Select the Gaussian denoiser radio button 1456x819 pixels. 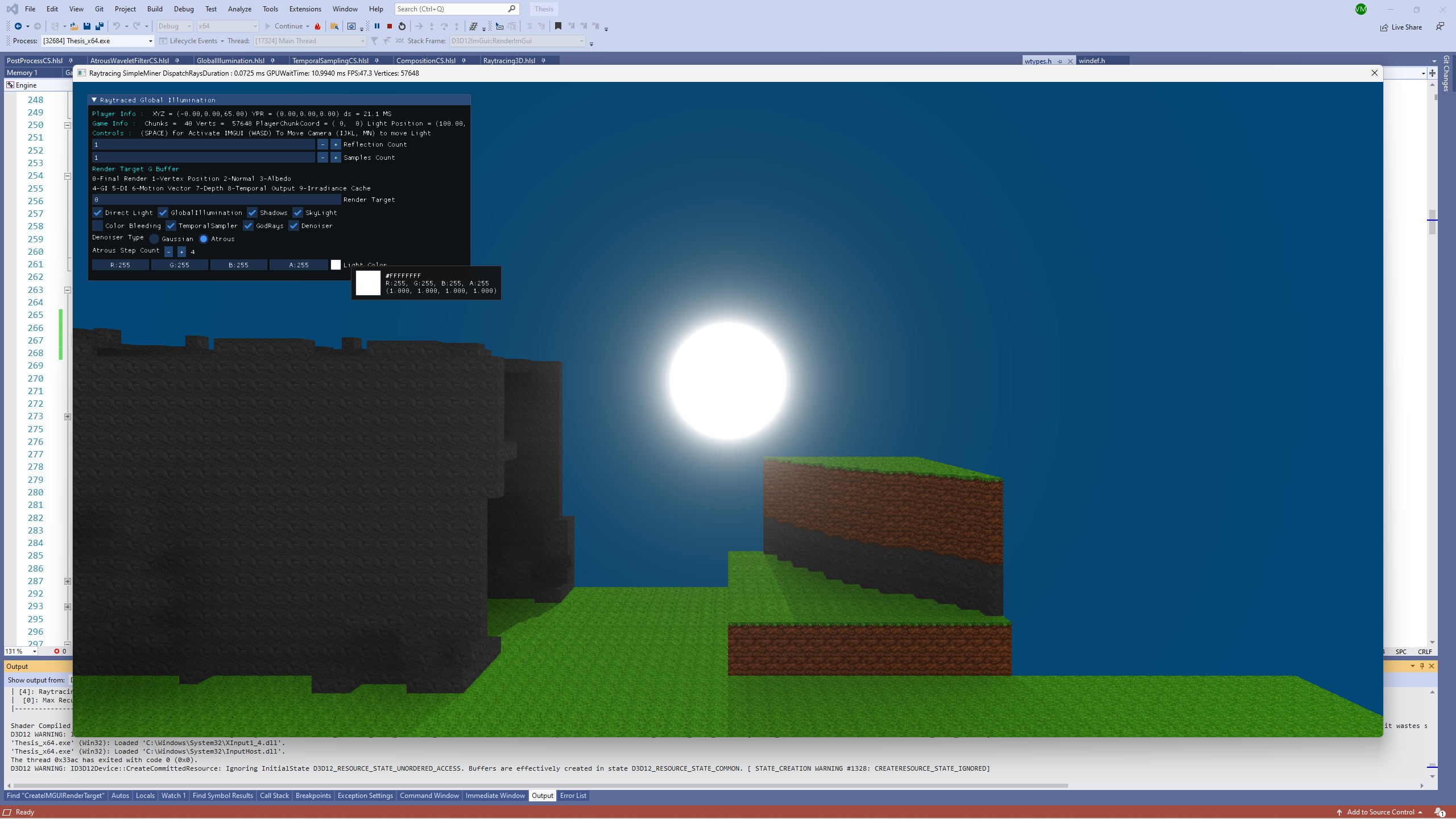154,239
